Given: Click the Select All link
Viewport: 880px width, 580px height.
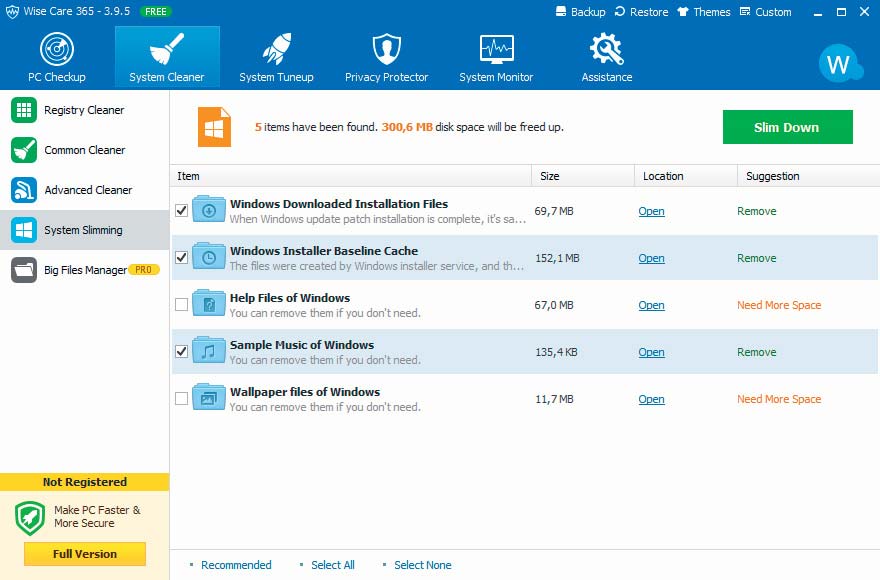Looking at the screenshot, I should (x=333, y=565).
